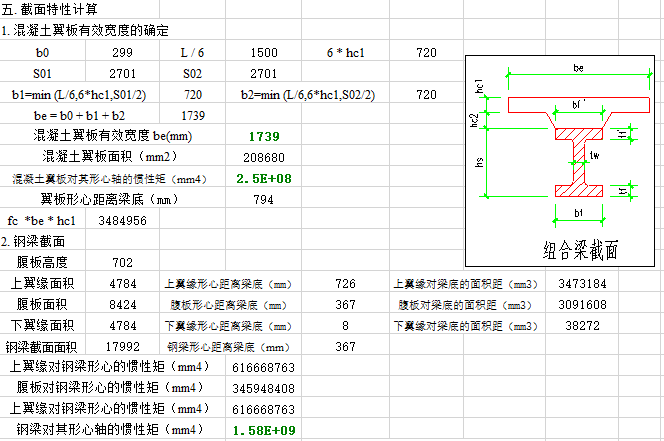The height and width of the screenshot is (441, 664).
Task: Click the '钢梁形心距离梁底（mm）' label
Action: pyautogui.click(x=229, y=347)
